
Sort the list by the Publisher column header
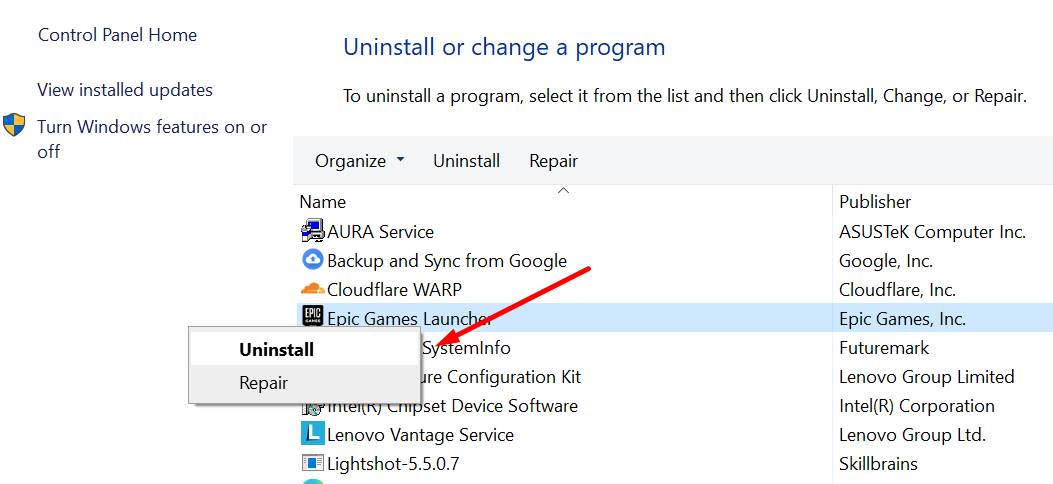coord(875,202)
